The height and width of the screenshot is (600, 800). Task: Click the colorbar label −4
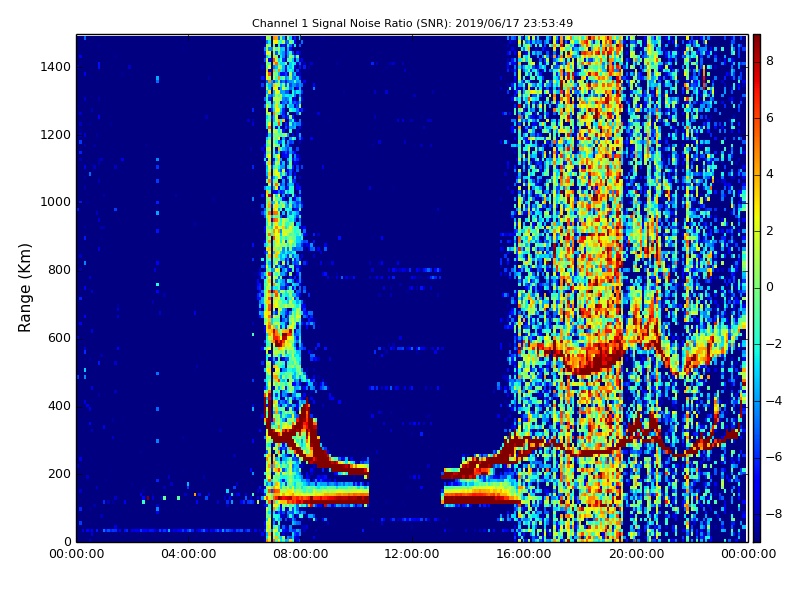774,401
